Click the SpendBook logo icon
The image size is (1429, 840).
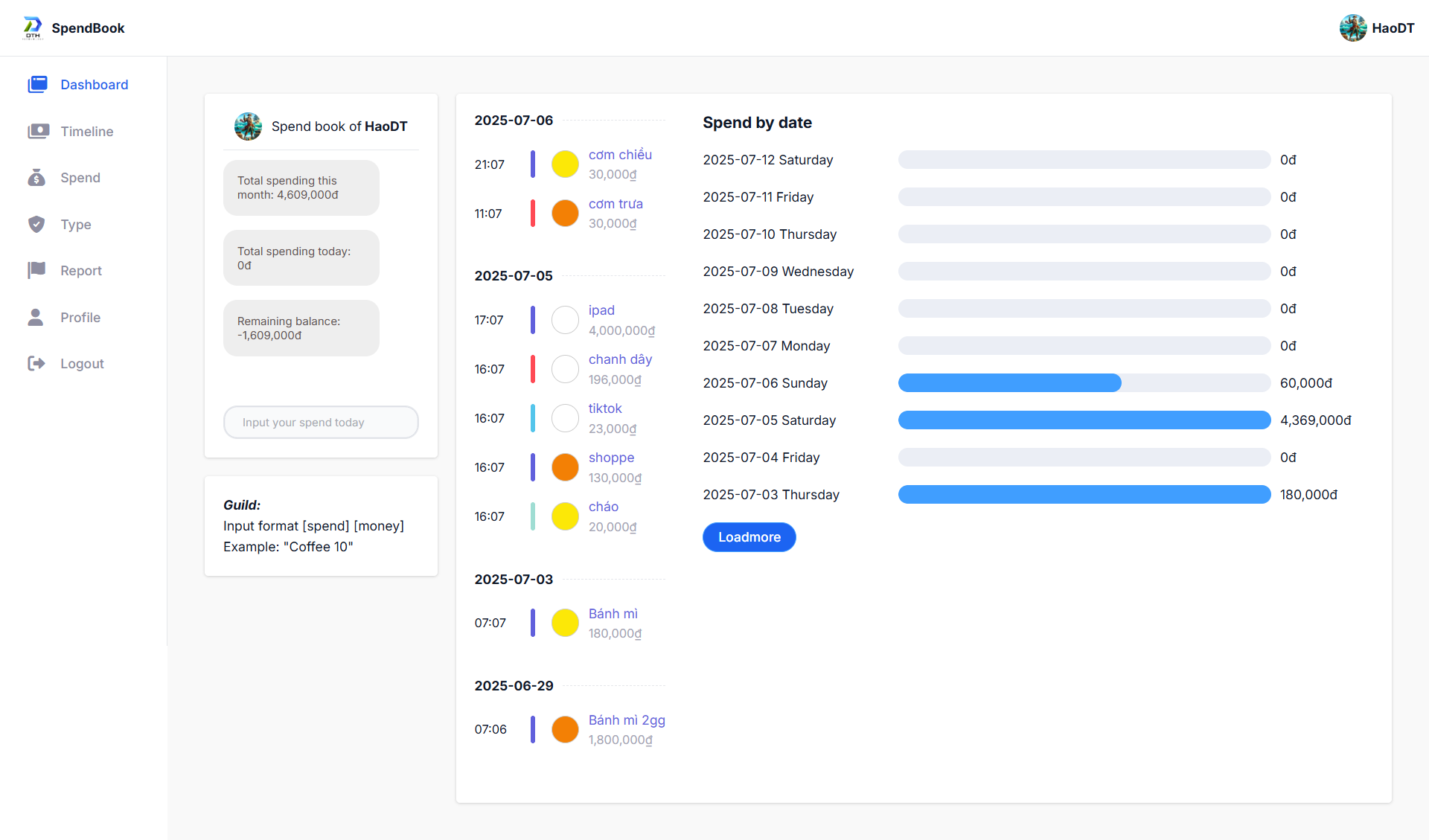[31, 28]
